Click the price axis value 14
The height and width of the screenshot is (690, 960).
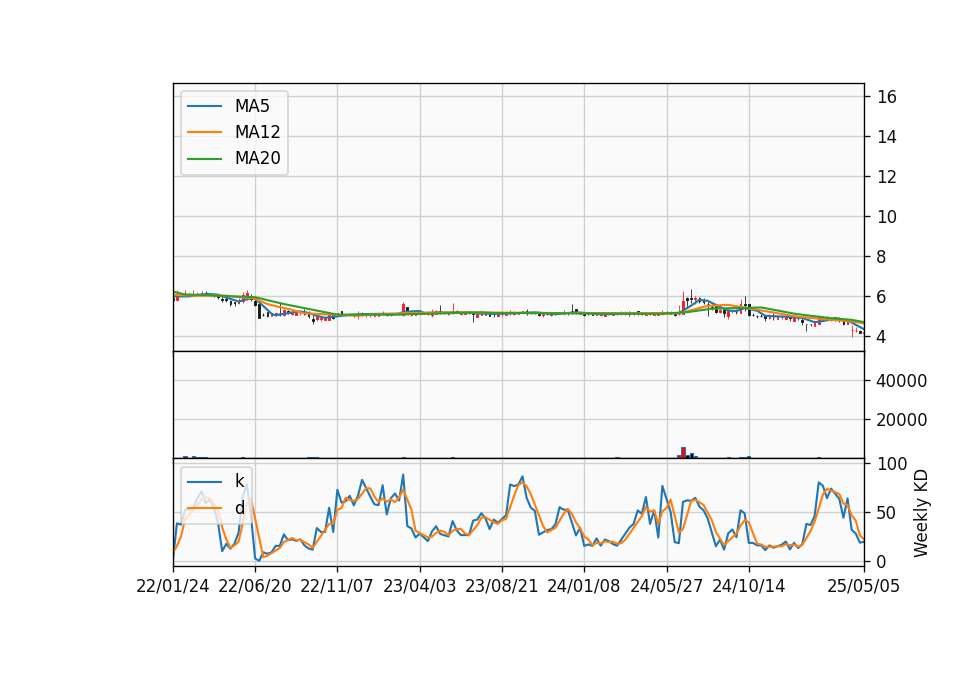887,137
